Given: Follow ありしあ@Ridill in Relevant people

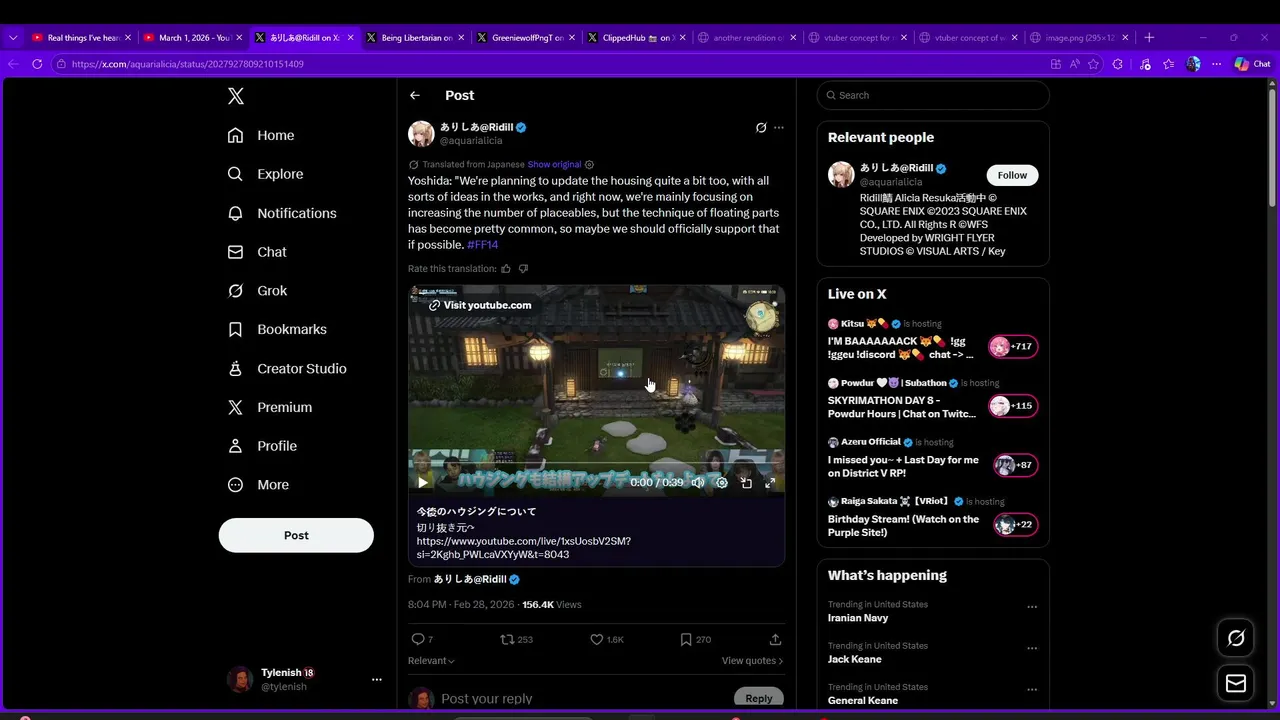Looking at the screenshot, I should tap(1012, 175).
